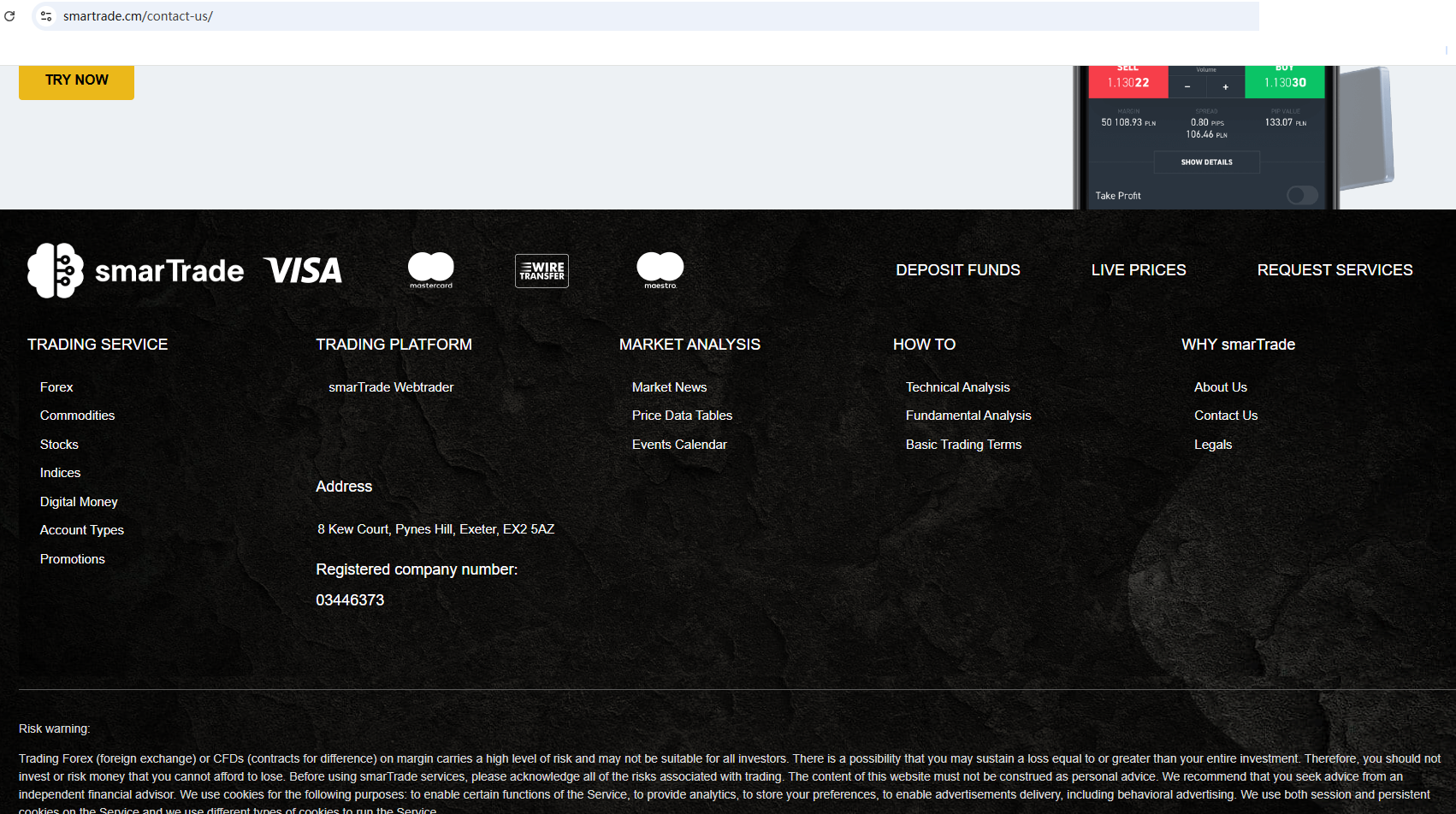This screenshot has height=814, width=1456.
Task: Click SHOW DETAILS on phone mockup
Action: click(x=1206, y=162)
